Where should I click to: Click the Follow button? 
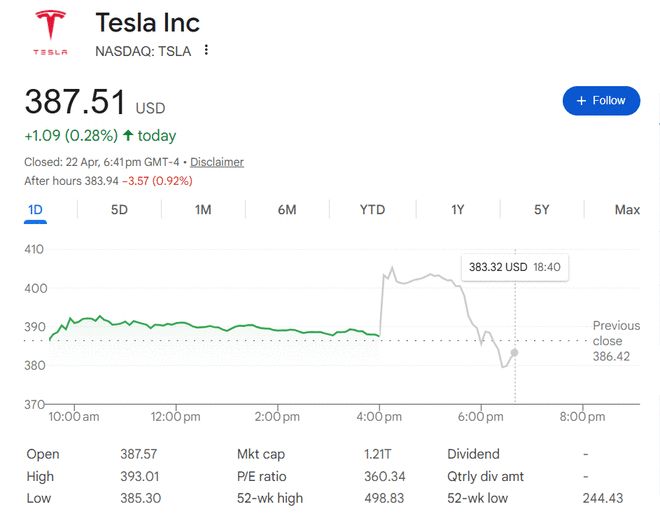point(600,100)
